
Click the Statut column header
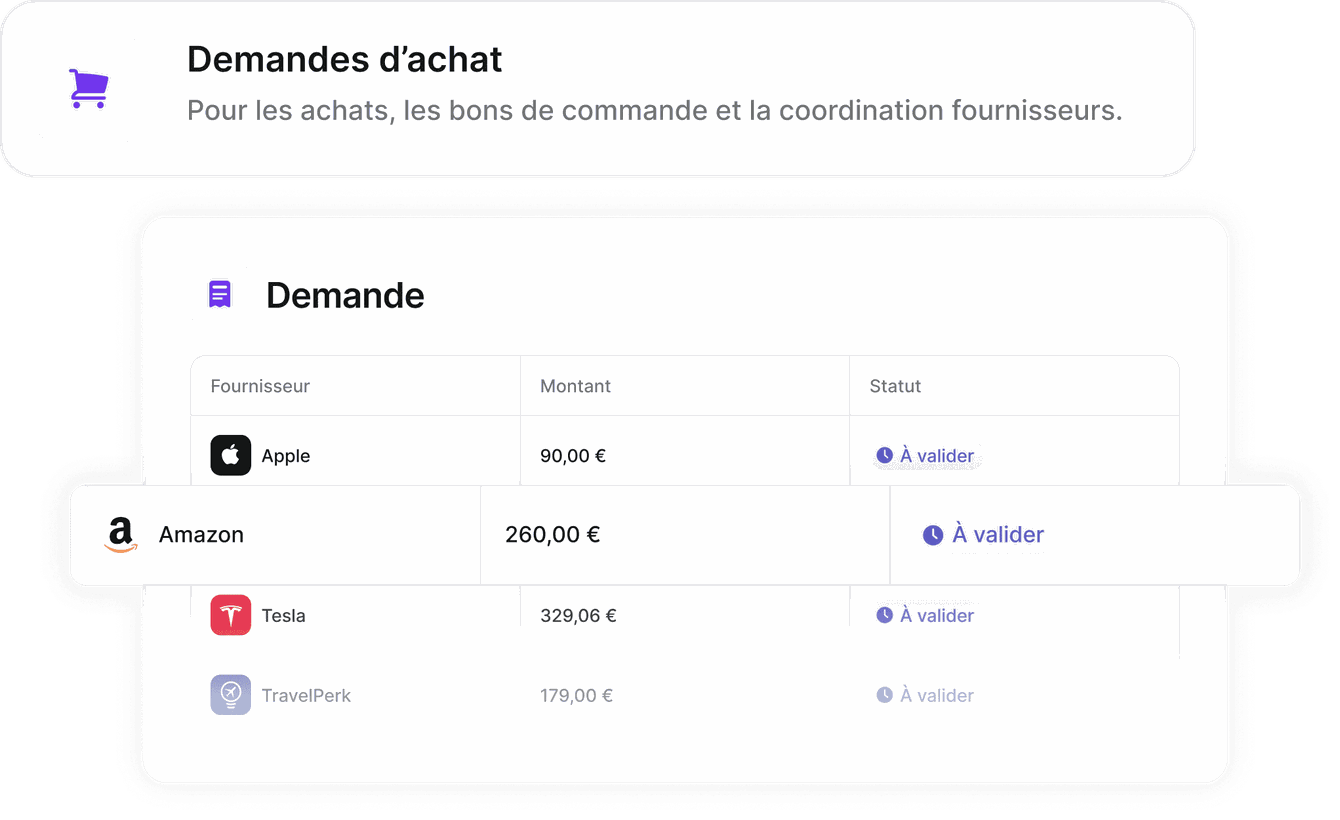(x=895, y=386)
